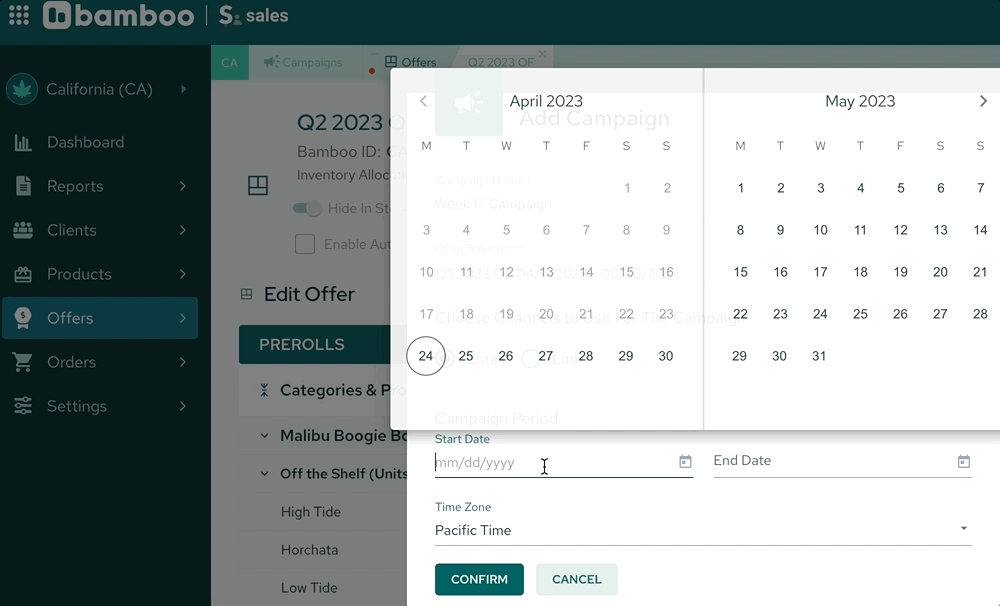
Task: Click April 2023 month heading
Action: click(x=546, y=101)
